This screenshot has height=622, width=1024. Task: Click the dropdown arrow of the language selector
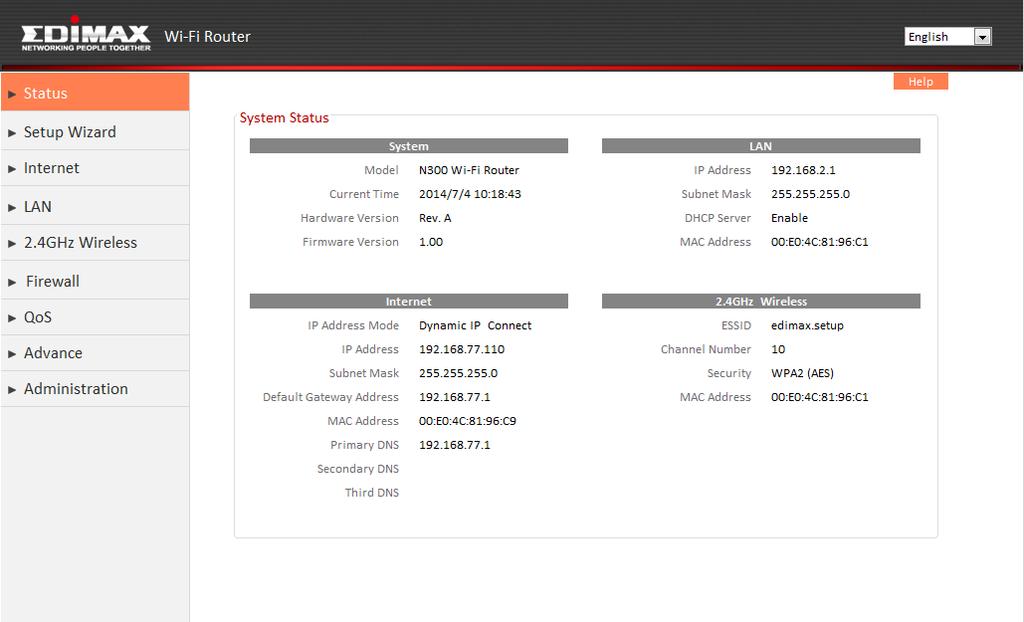click(x=983, y=37)
